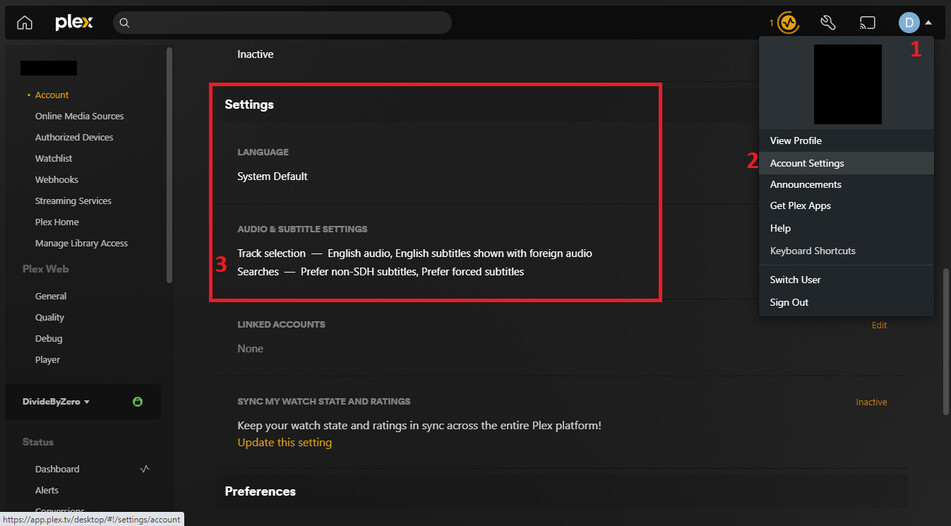Open the Activity indicator icon
Screen dimensions: 951x526
(x=788, y=22)
